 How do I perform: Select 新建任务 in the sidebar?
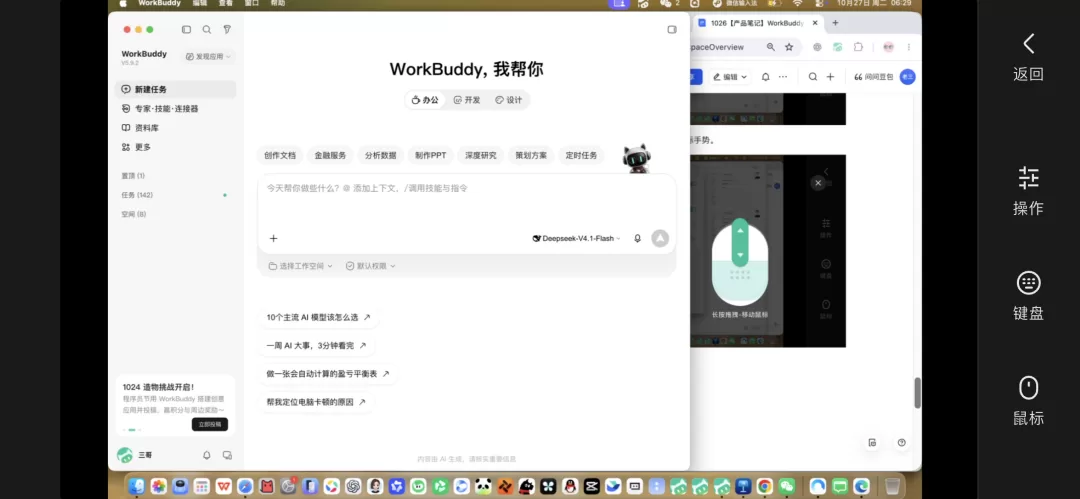tap(176, 90)
